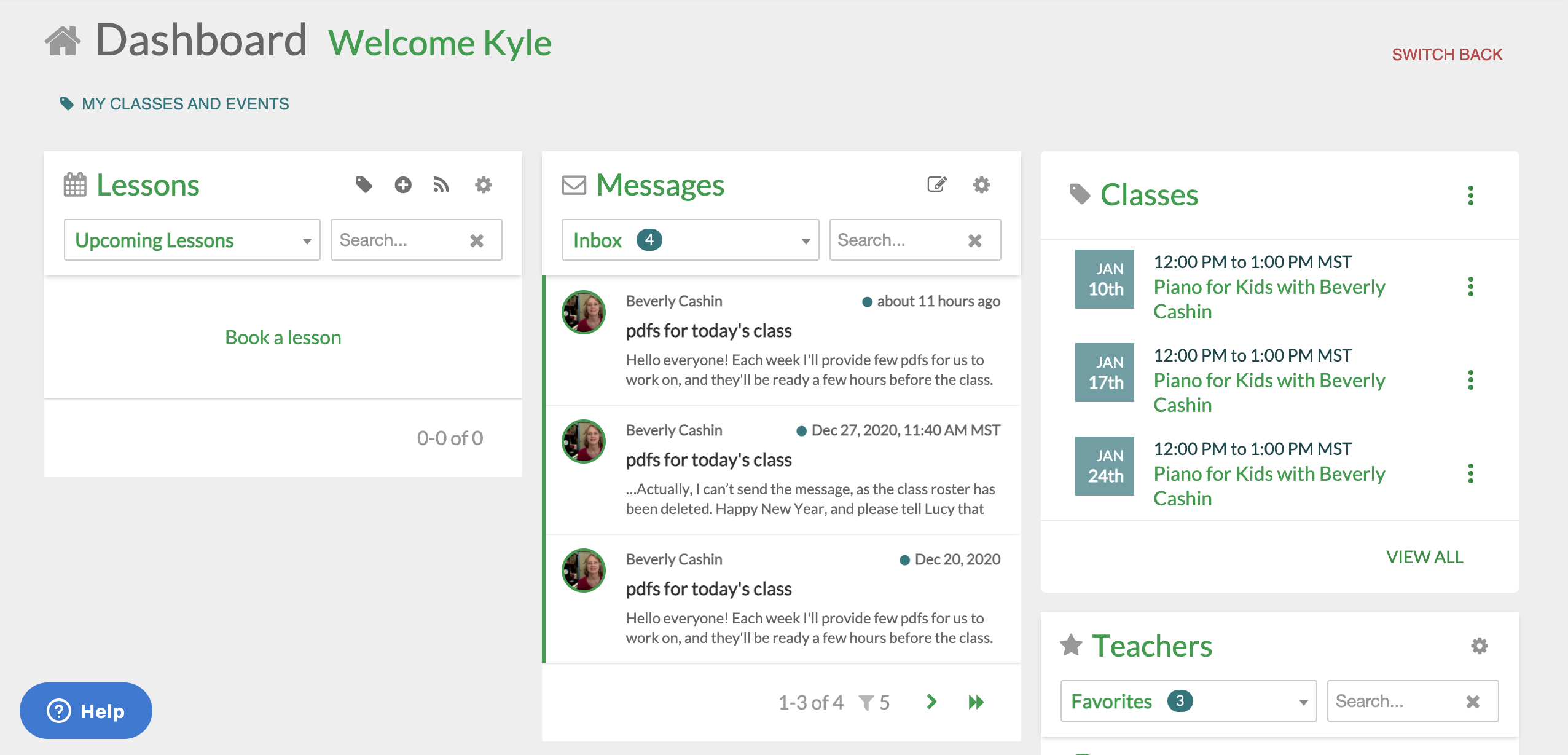1568x755 pixels.
Task: Open My Classes and Events
Action: coord(184,103)
